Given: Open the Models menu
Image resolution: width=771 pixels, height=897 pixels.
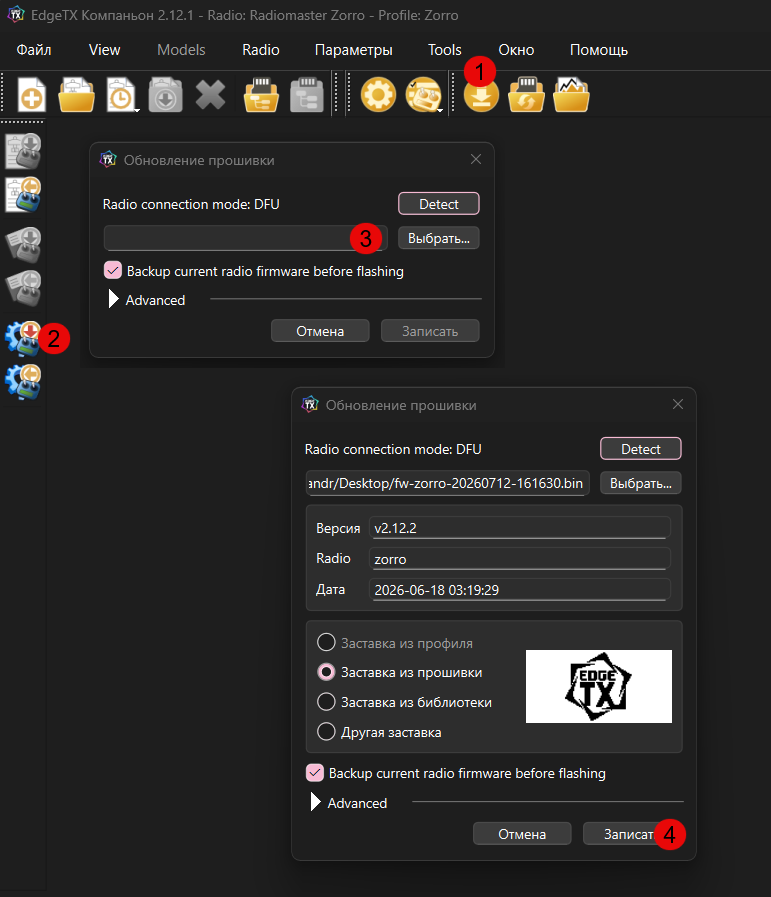Looking at the screenshot, I should click(x=181, y=50).
